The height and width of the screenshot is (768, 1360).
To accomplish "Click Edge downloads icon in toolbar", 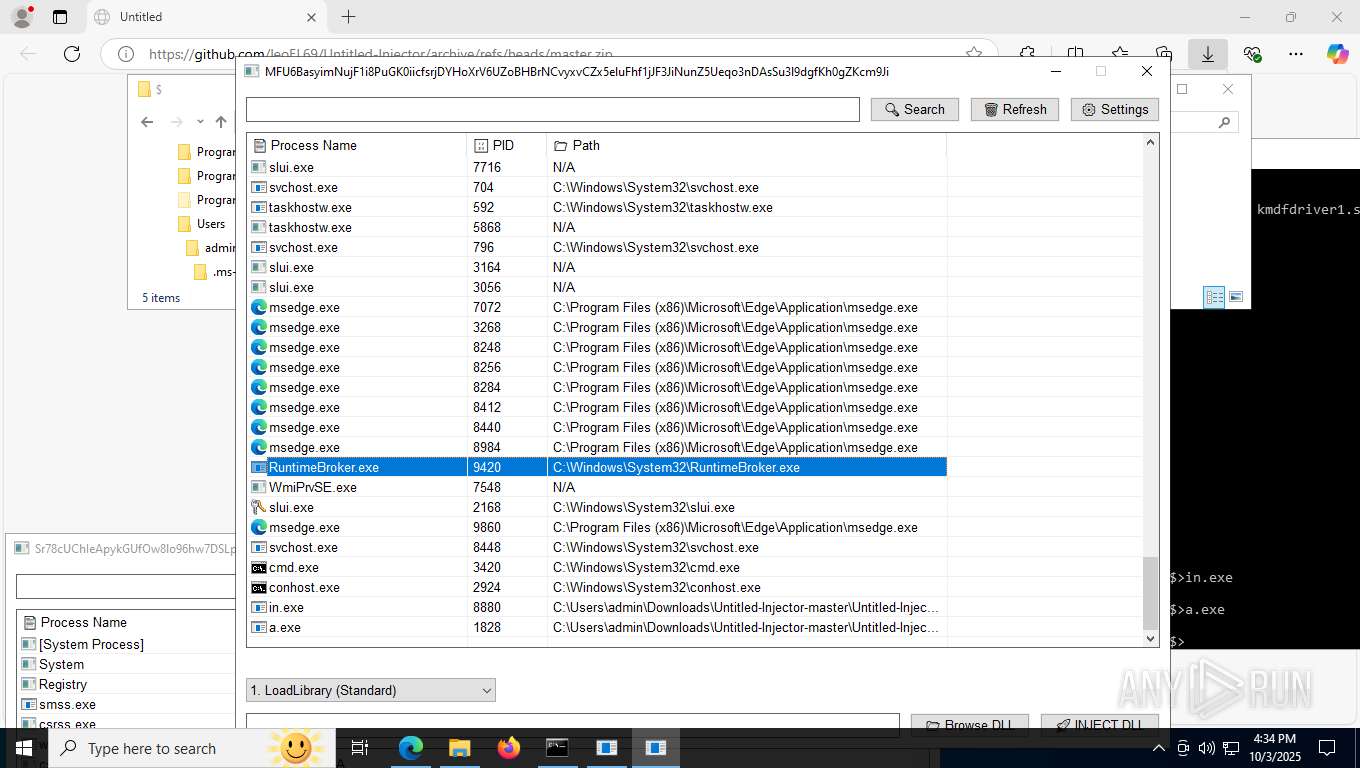I will pyautogui.click(x=1208, y=54).
